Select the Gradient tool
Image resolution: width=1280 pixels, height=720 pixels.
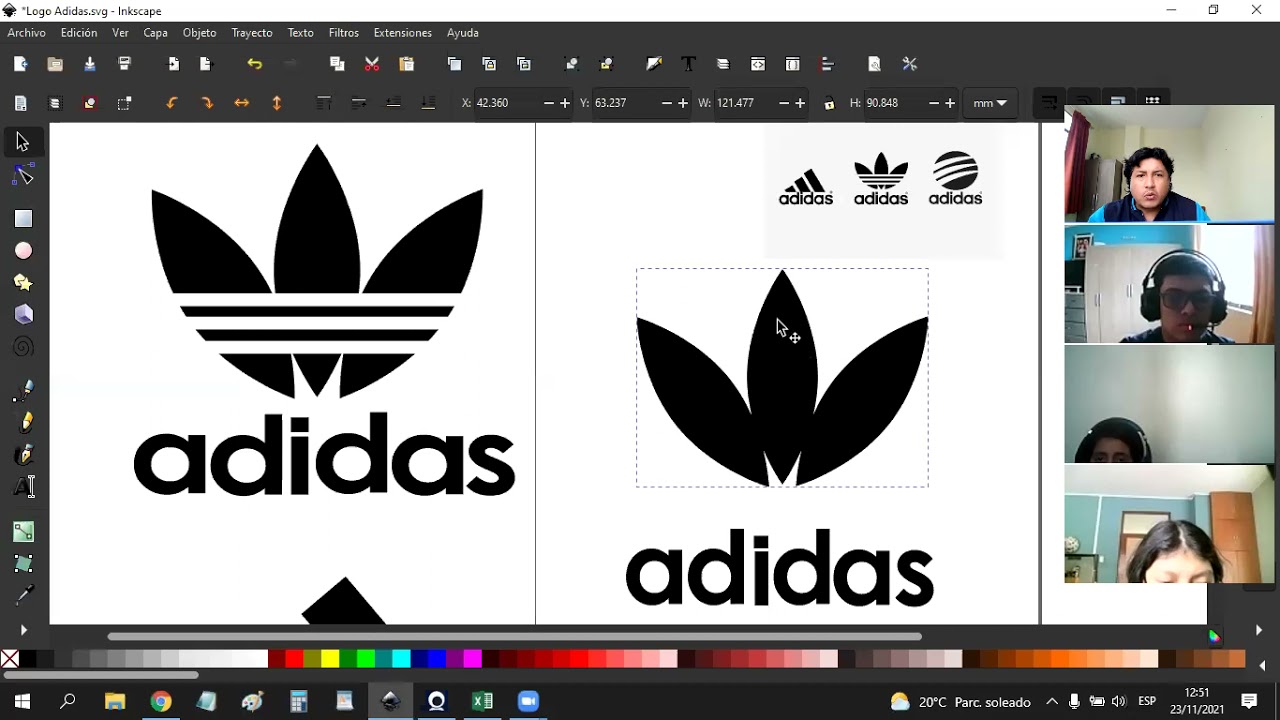tap(24, 531)
